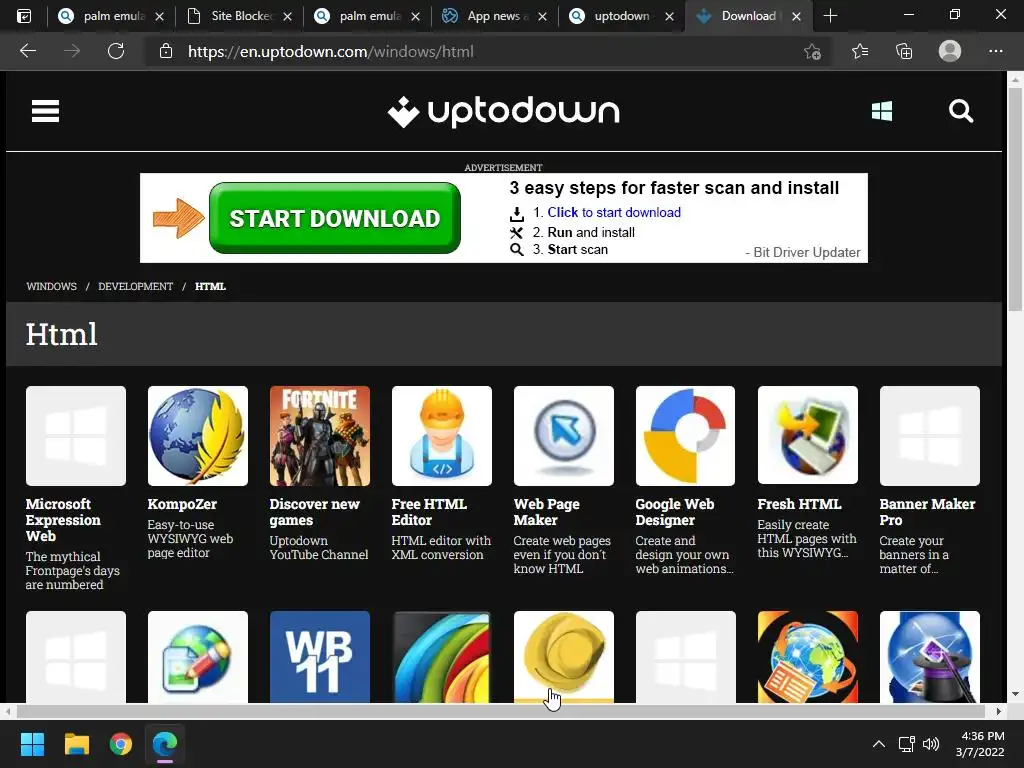Close the App news tab

[x=542, y=16]
